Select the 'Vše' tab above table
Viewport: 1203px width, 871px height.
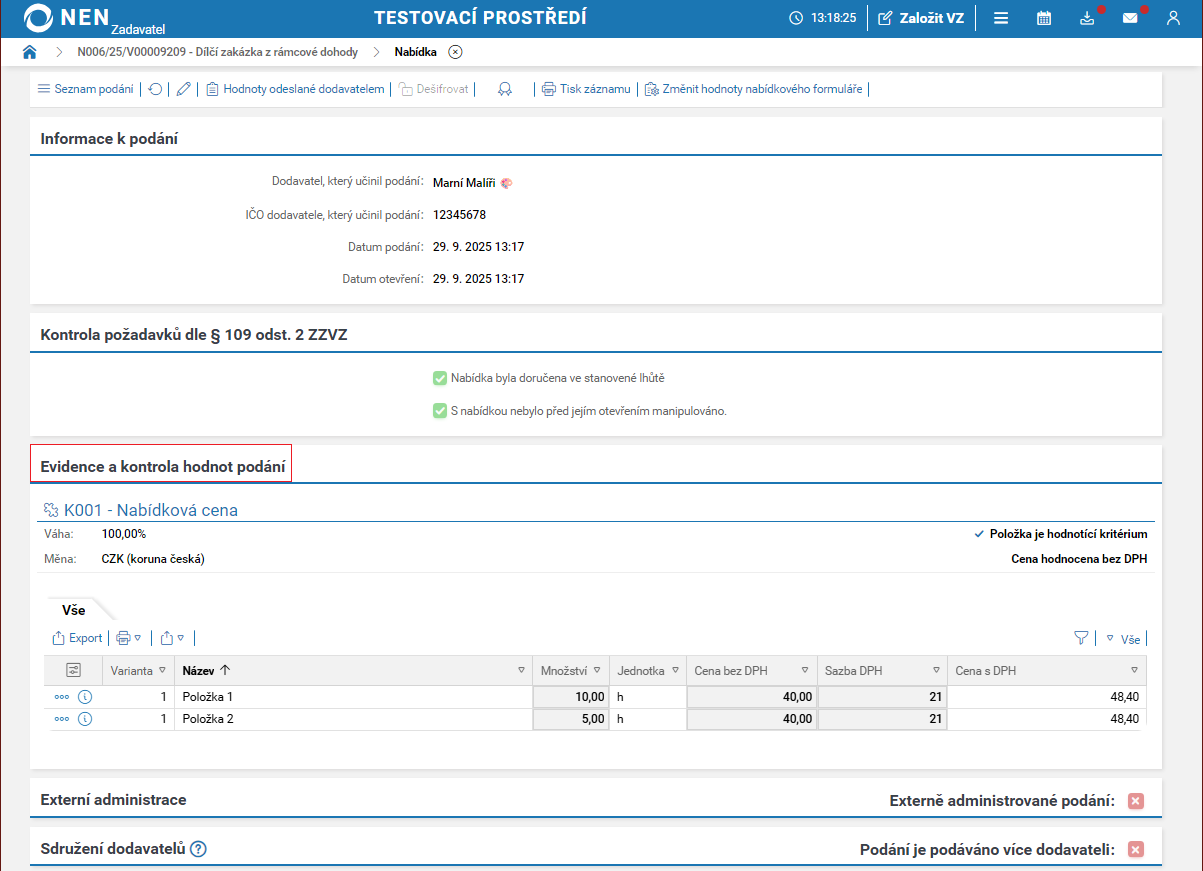tap(74, 609)
